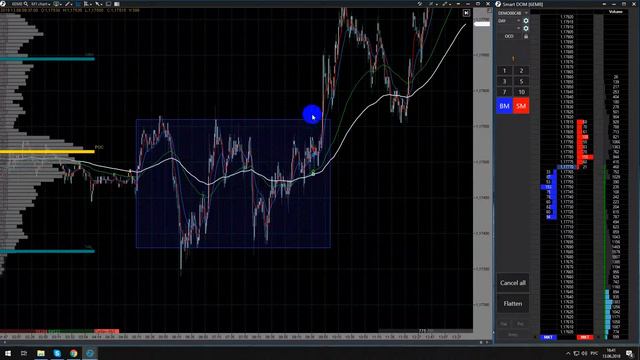This screenshot has height=360, width=640.
Task: Open the DAY time-in-force dropdown
Action: coord(509,20)
